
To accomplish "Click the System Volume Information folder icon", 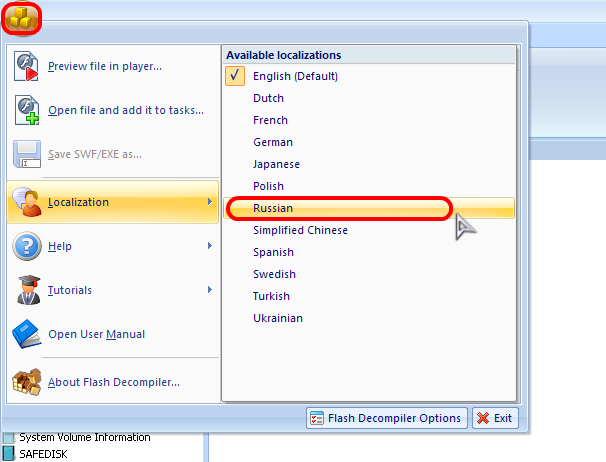I will point(9,438).
